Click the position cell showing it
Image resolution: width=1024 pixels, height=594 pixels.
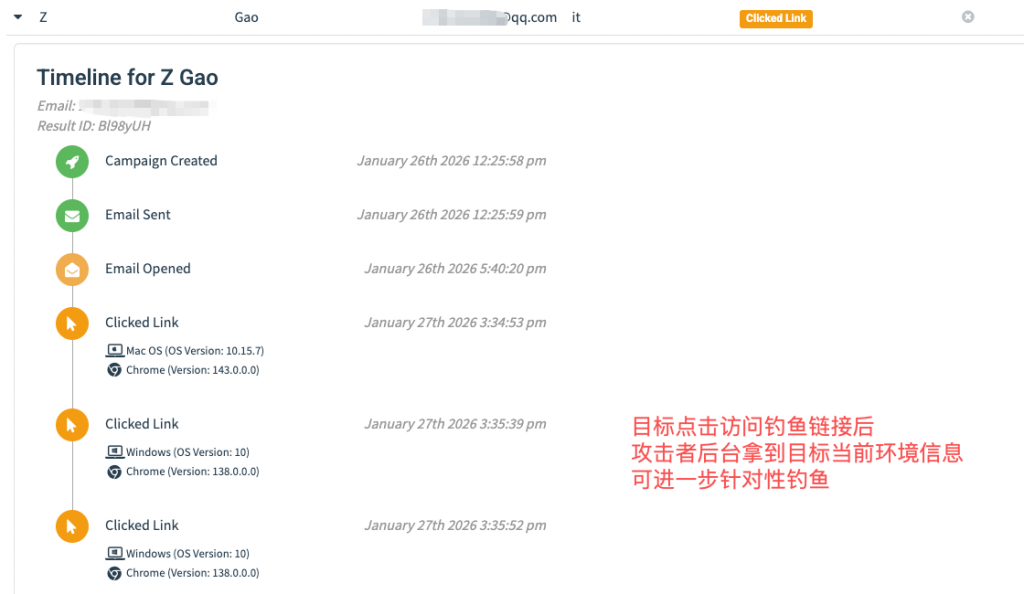576,17
